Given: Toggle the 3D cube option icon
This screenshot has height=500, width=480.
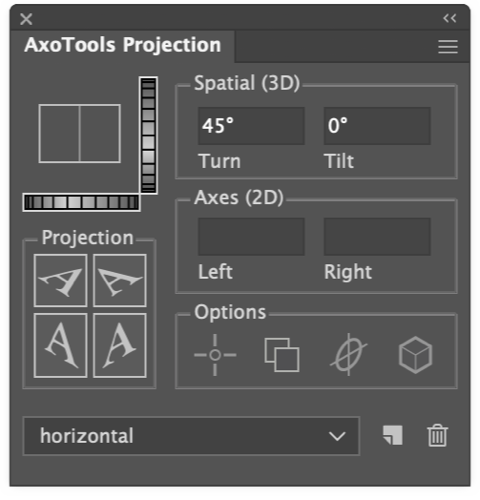Looking at the screenshot, I should point(415,355).
